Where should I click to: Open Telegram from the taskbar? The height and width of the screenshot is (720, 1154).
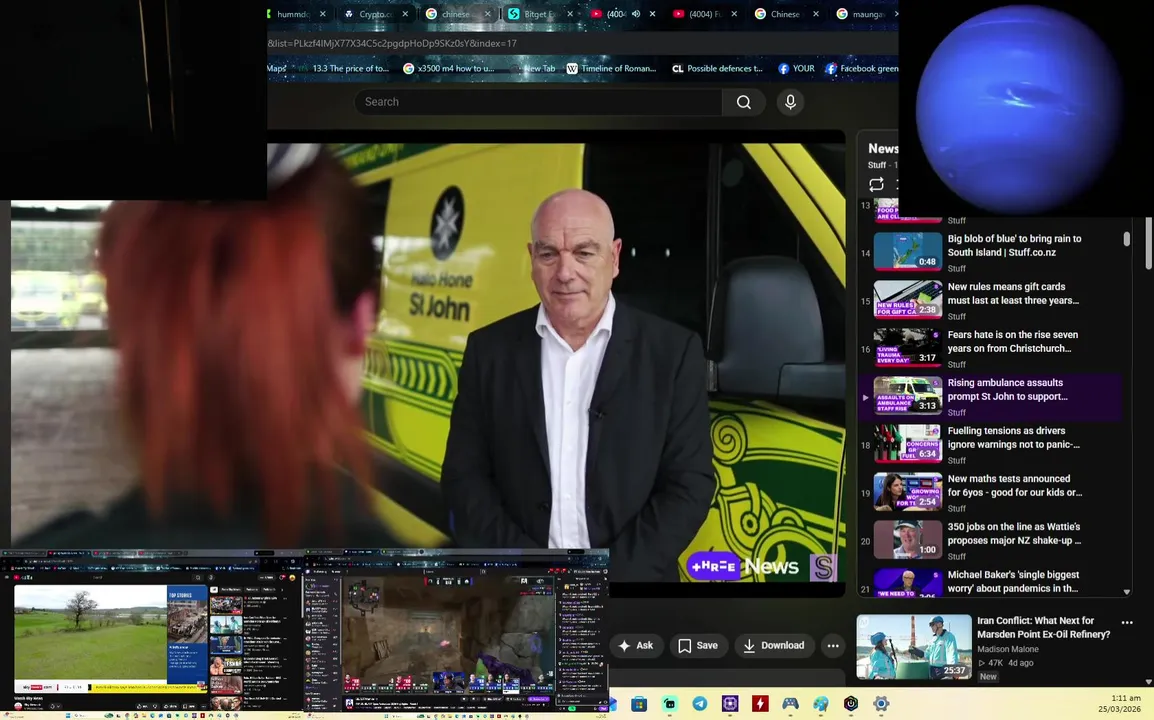click(699, 704)
